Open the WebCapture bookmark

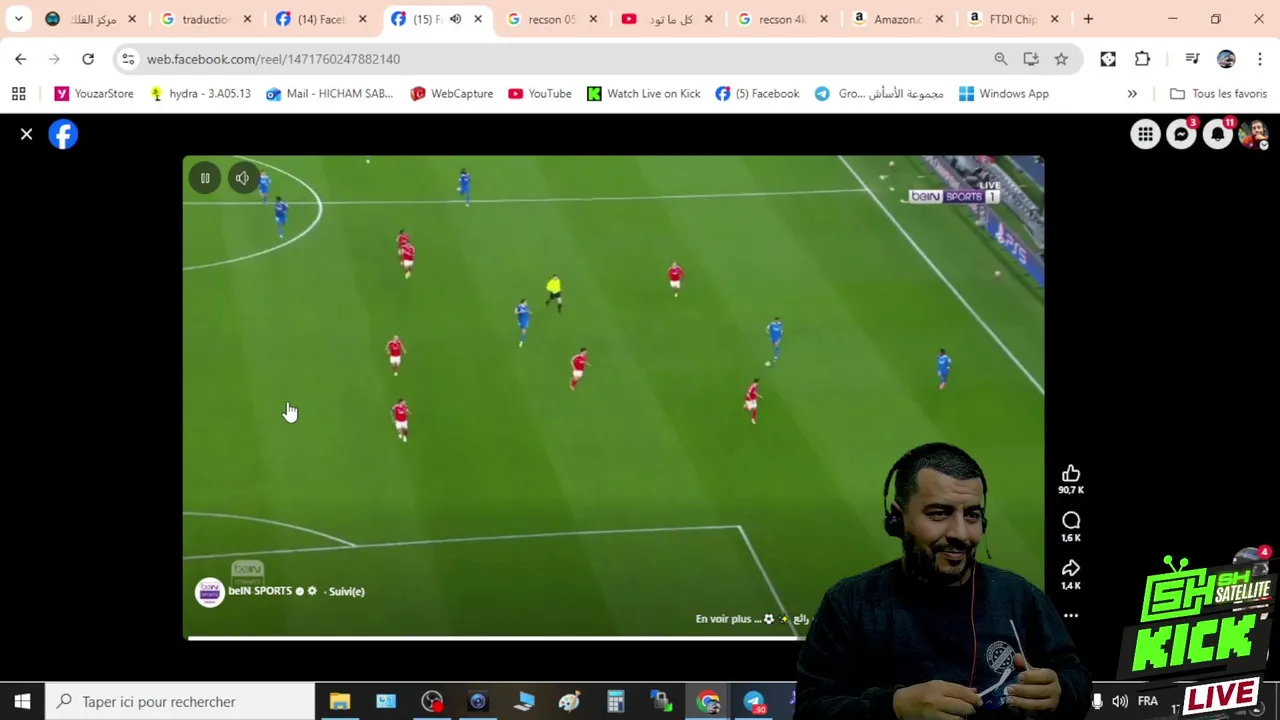[452, 94]
